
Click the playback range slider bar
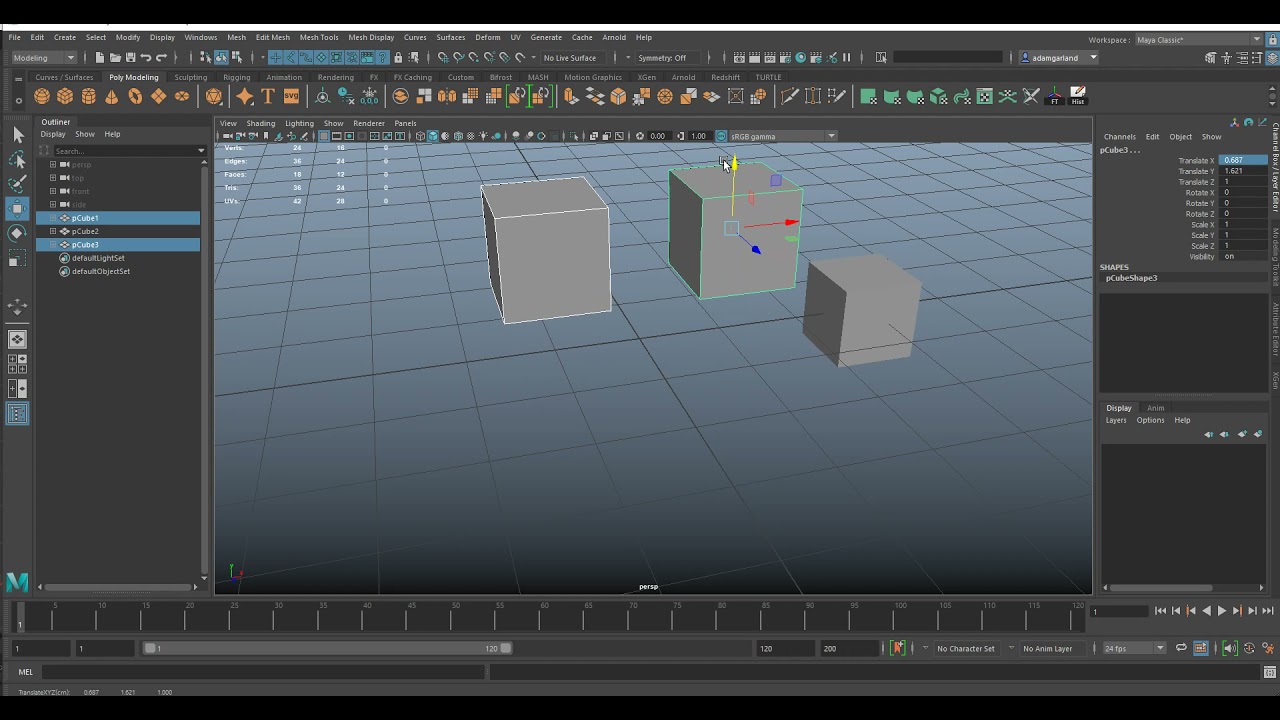point(328,648)
